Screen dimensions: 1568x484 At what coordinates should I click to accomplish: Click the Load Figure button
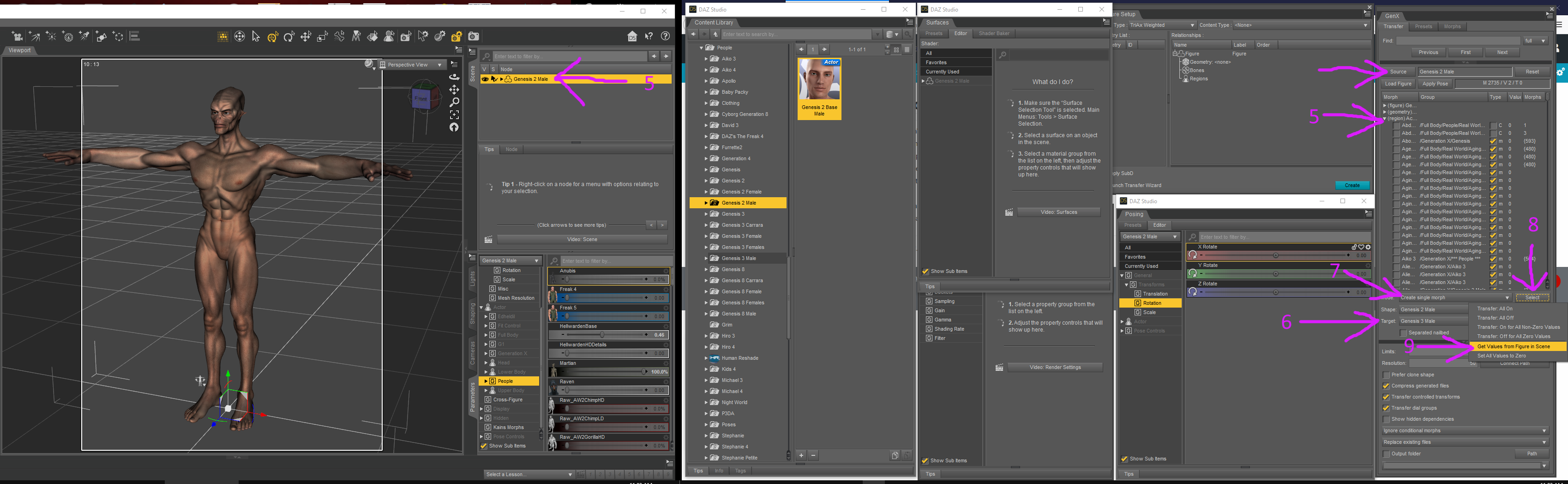1398,84
